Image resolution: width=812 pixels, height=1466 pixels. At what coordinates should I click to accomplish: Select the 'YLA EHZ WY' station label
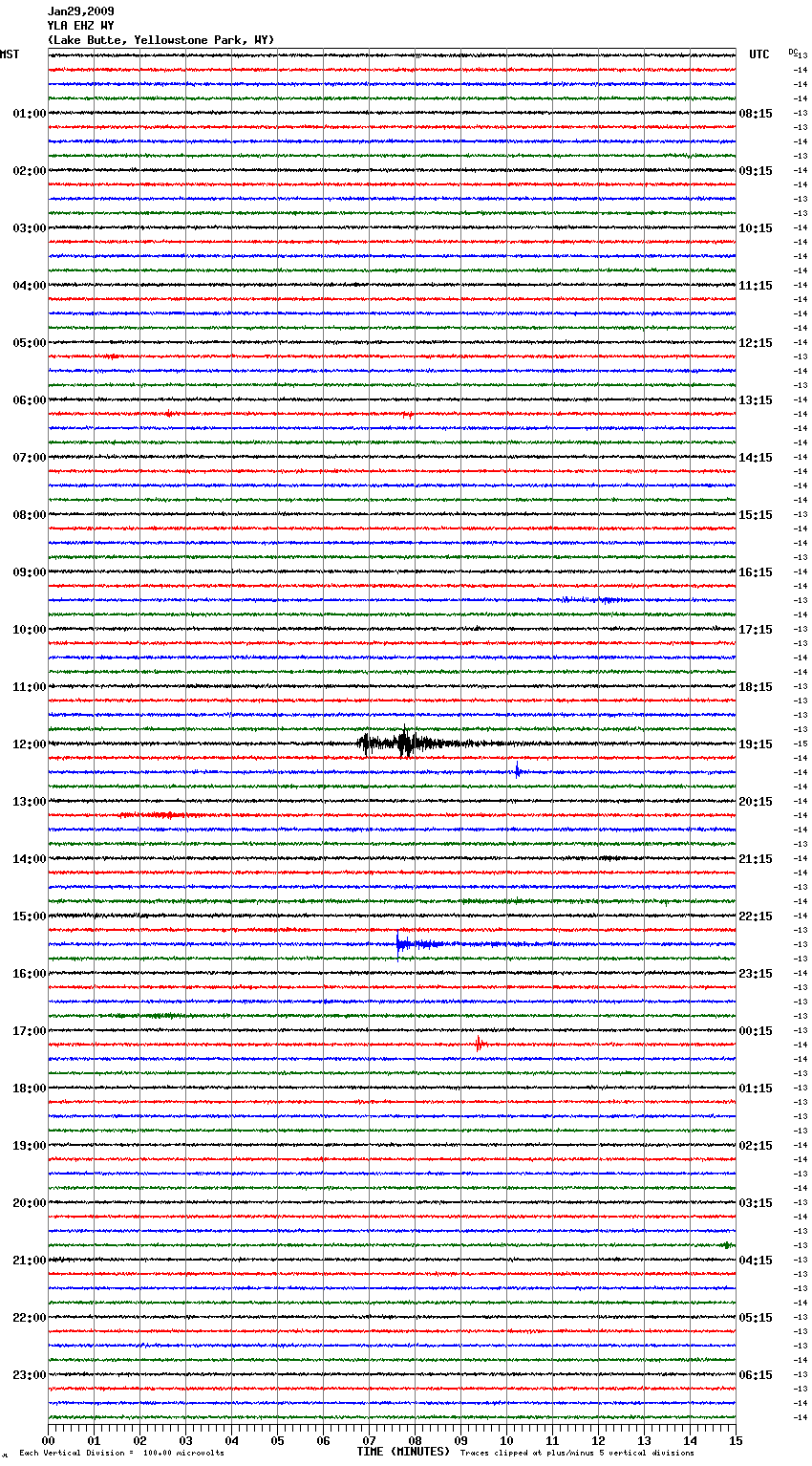point(80,26)
